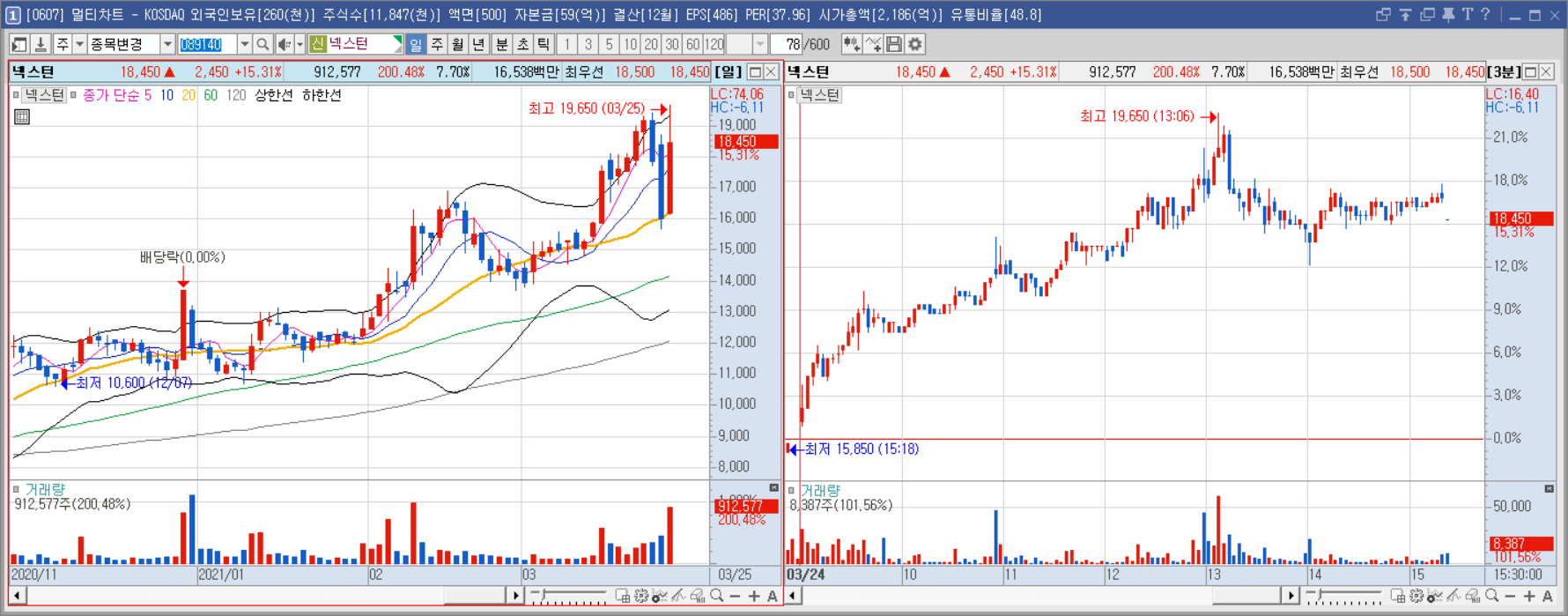Click the magnifier stock search icon
Viewport: 1568px width, 616px height.
263,44
